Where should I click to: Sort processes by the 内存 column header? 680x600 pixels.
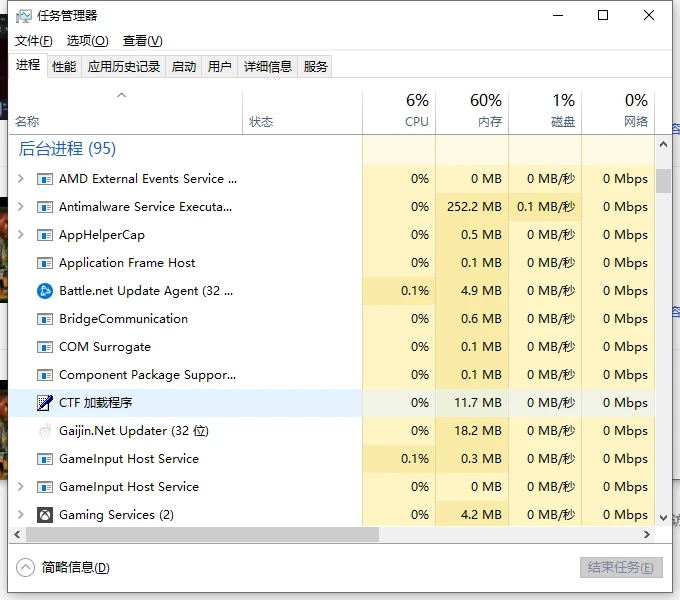click(472, 110)
